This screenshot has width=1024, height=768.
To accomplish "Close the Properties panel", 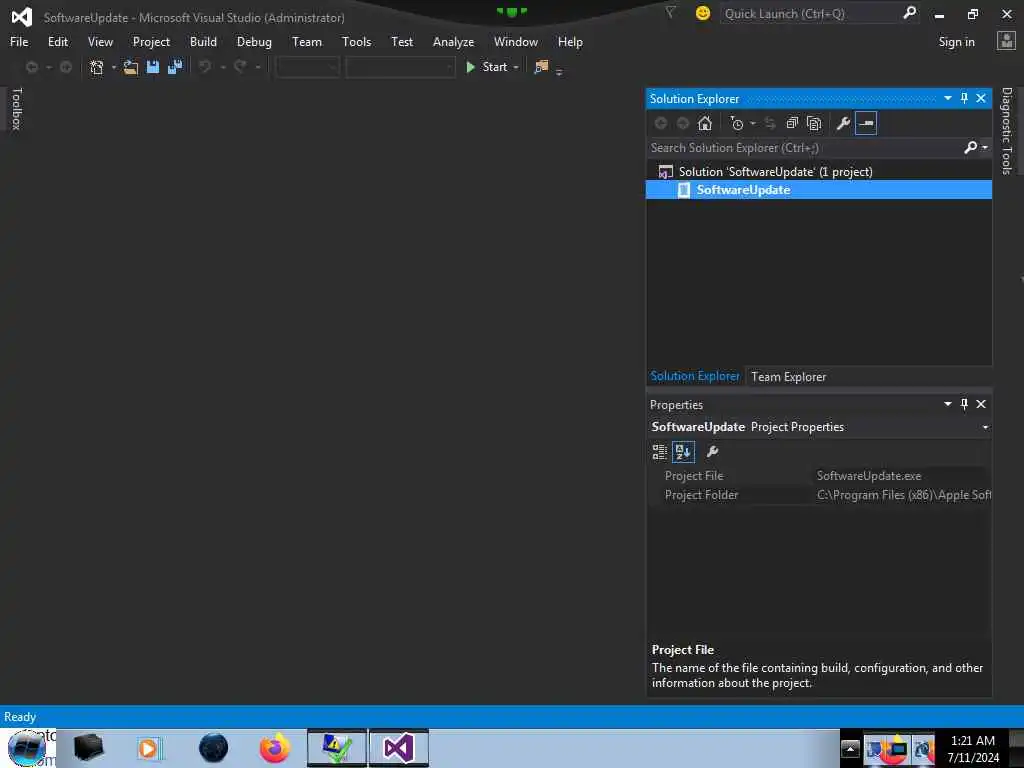I will (981, 404).
